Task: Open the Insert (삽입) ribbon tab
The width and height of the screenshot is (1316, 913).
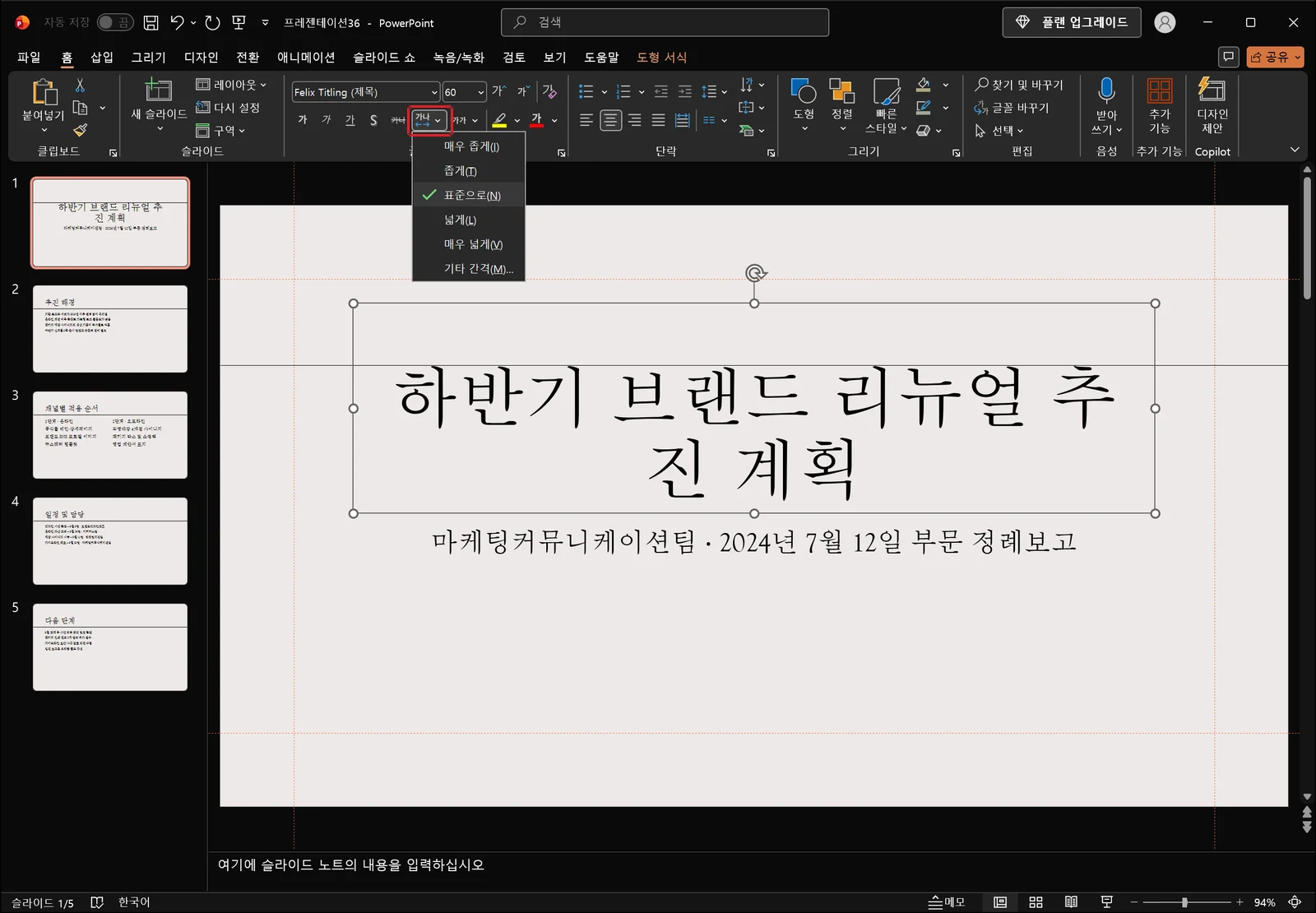Action: [x=102, y=57]
